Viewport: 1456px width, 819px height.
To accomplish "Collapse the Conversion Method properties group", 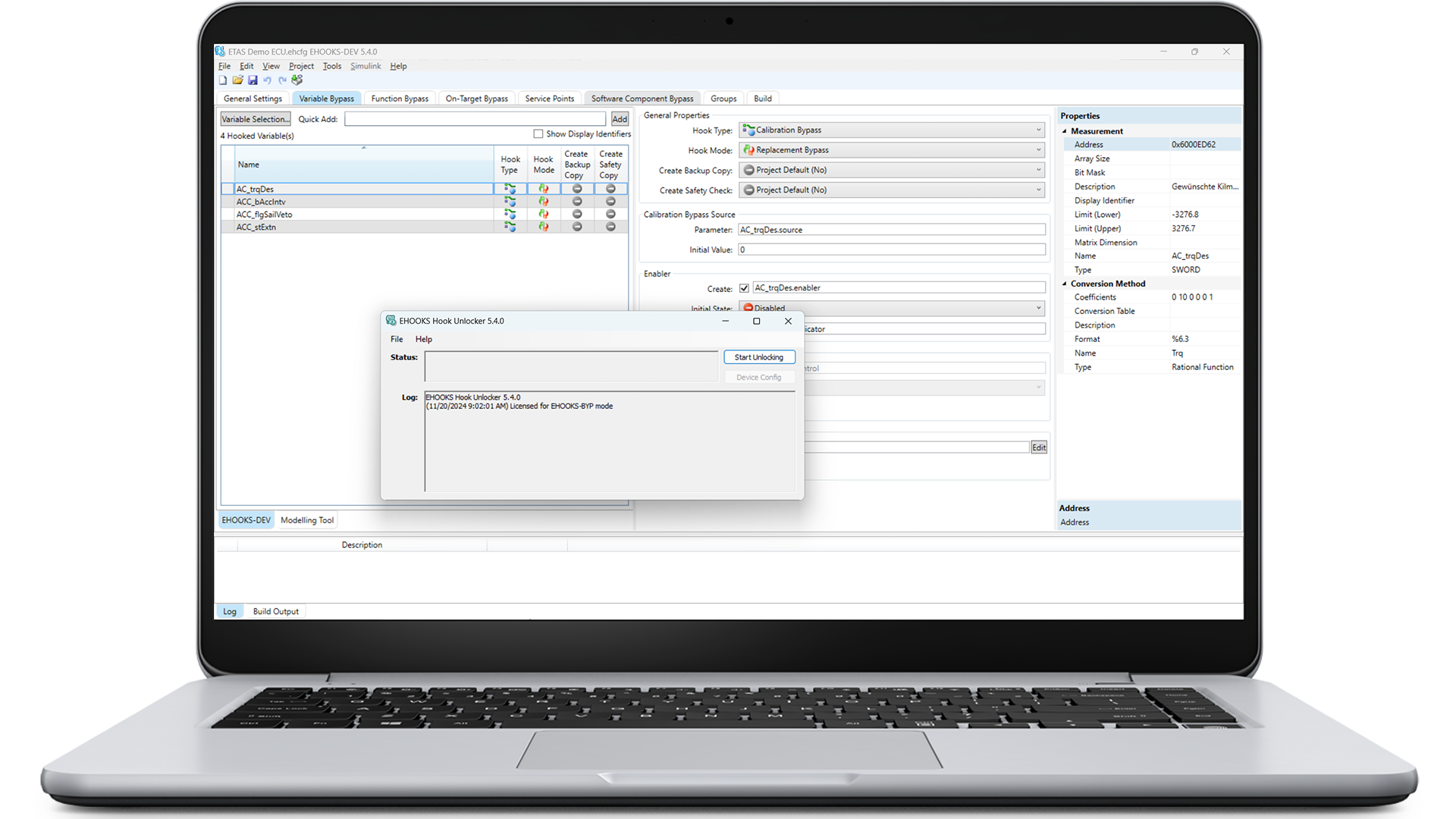I will [1065, 284].
